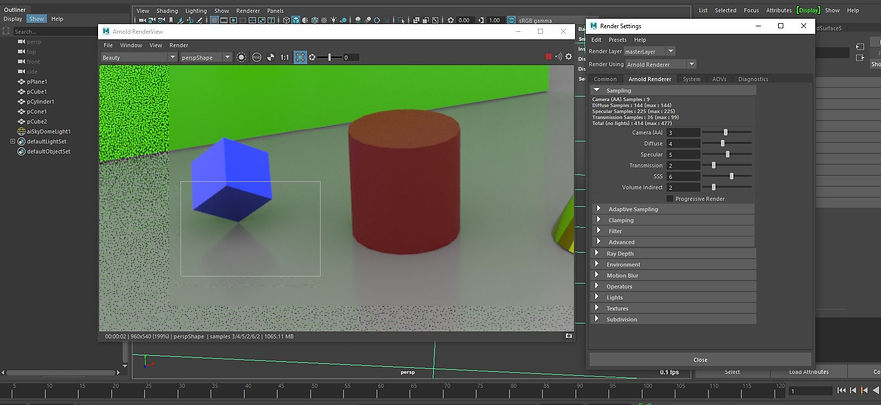Click the wireframe cube icon in viewport toolbar
Image resolution: width=881 pixels, height=405 pixels.
point(287,20)
